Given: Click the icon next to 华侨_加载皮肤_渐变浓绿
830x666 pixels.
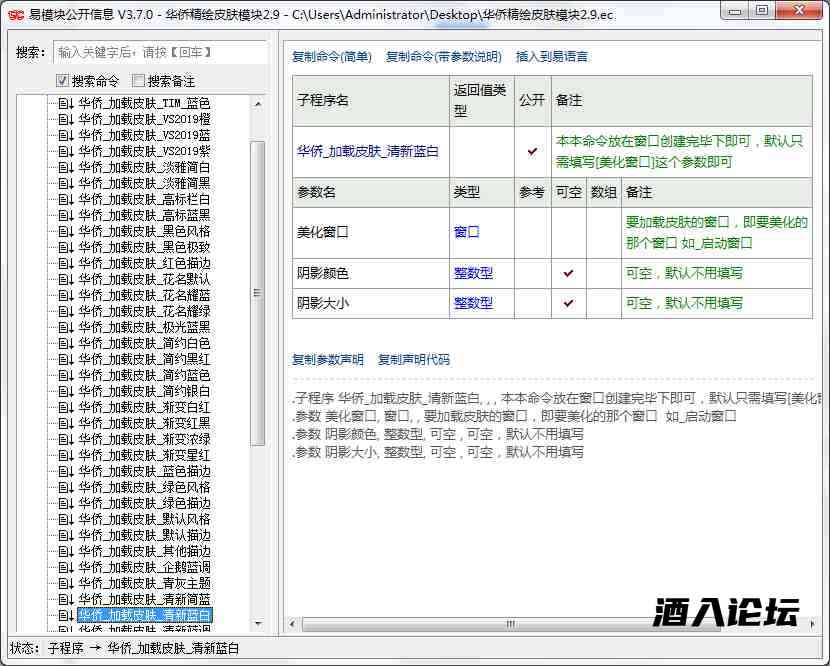Looking at the screenshot, I should coord(66,439).
